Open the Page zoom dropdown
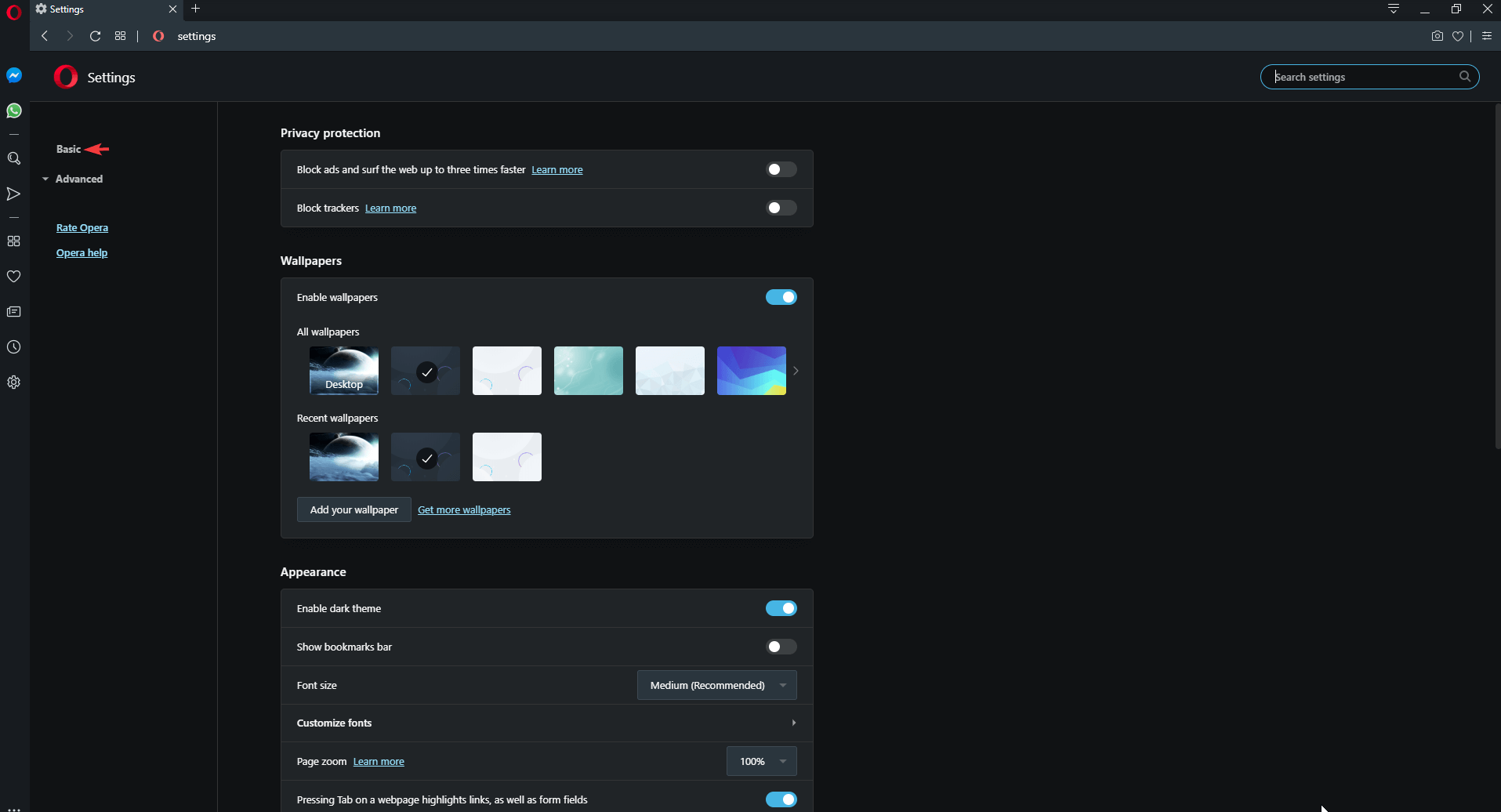 click(x=760, y=760)
